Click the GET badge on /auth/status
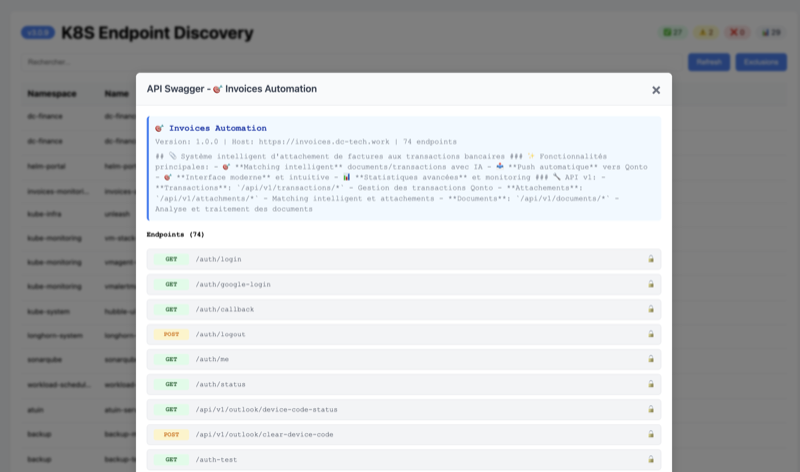The width and height of the screenshot is (800, 472). click(171, 384)
